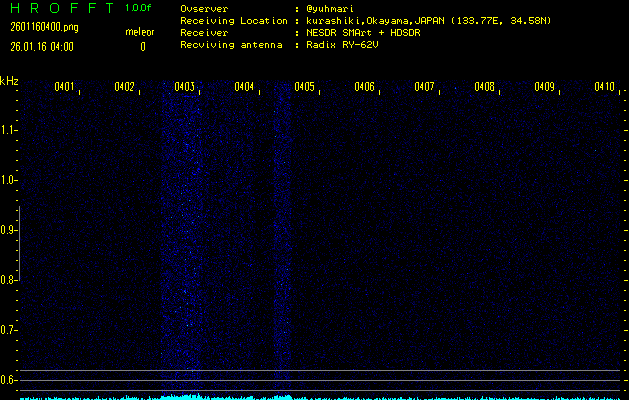Click the HROFFT program title

63,8
